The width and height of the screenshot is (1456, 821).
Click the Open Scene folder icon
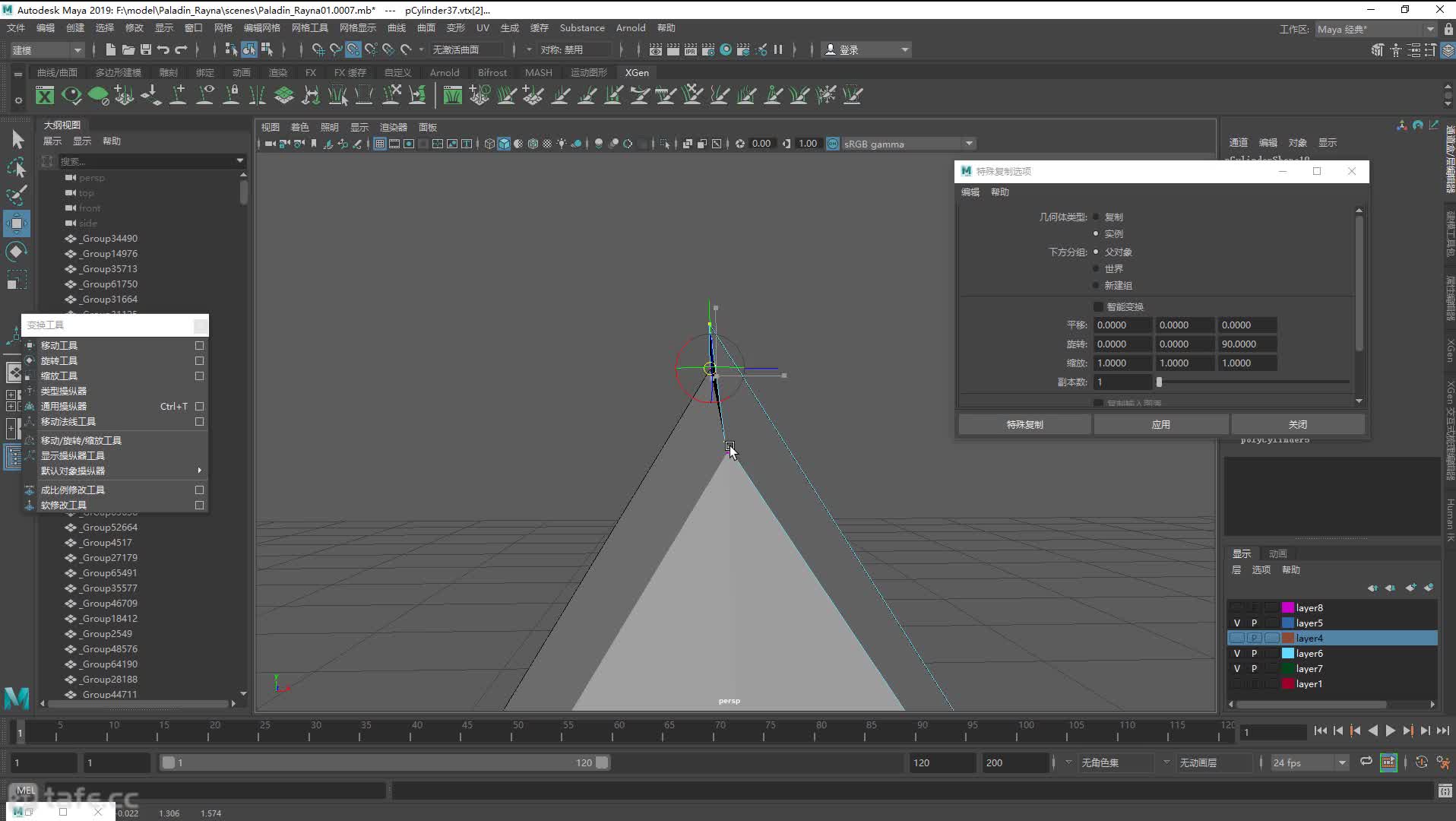pyautogui.click(x=128, y=49)
